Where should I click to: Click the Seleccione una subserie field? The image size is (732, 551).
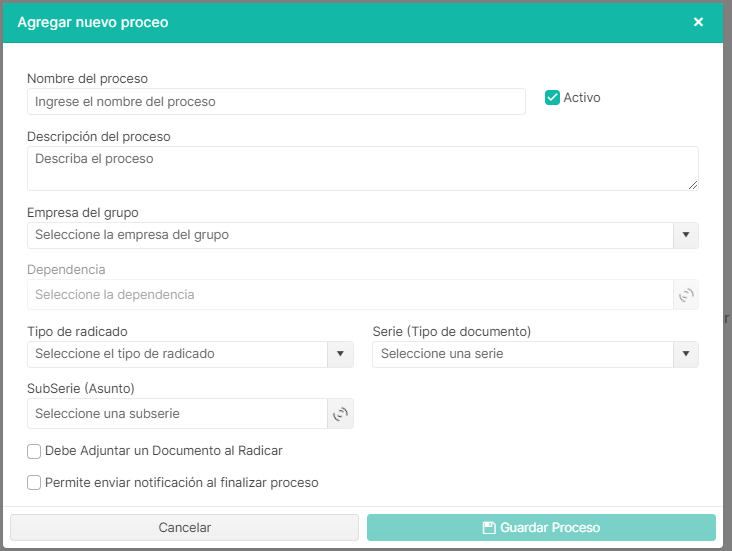[x=177, y=414]
